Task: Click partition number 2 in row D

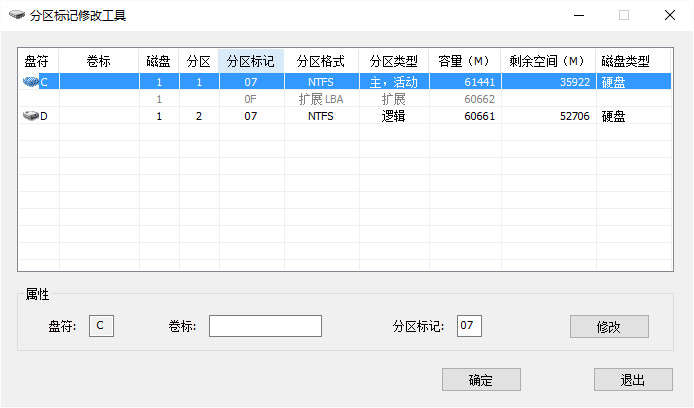Action: point(199,116)
